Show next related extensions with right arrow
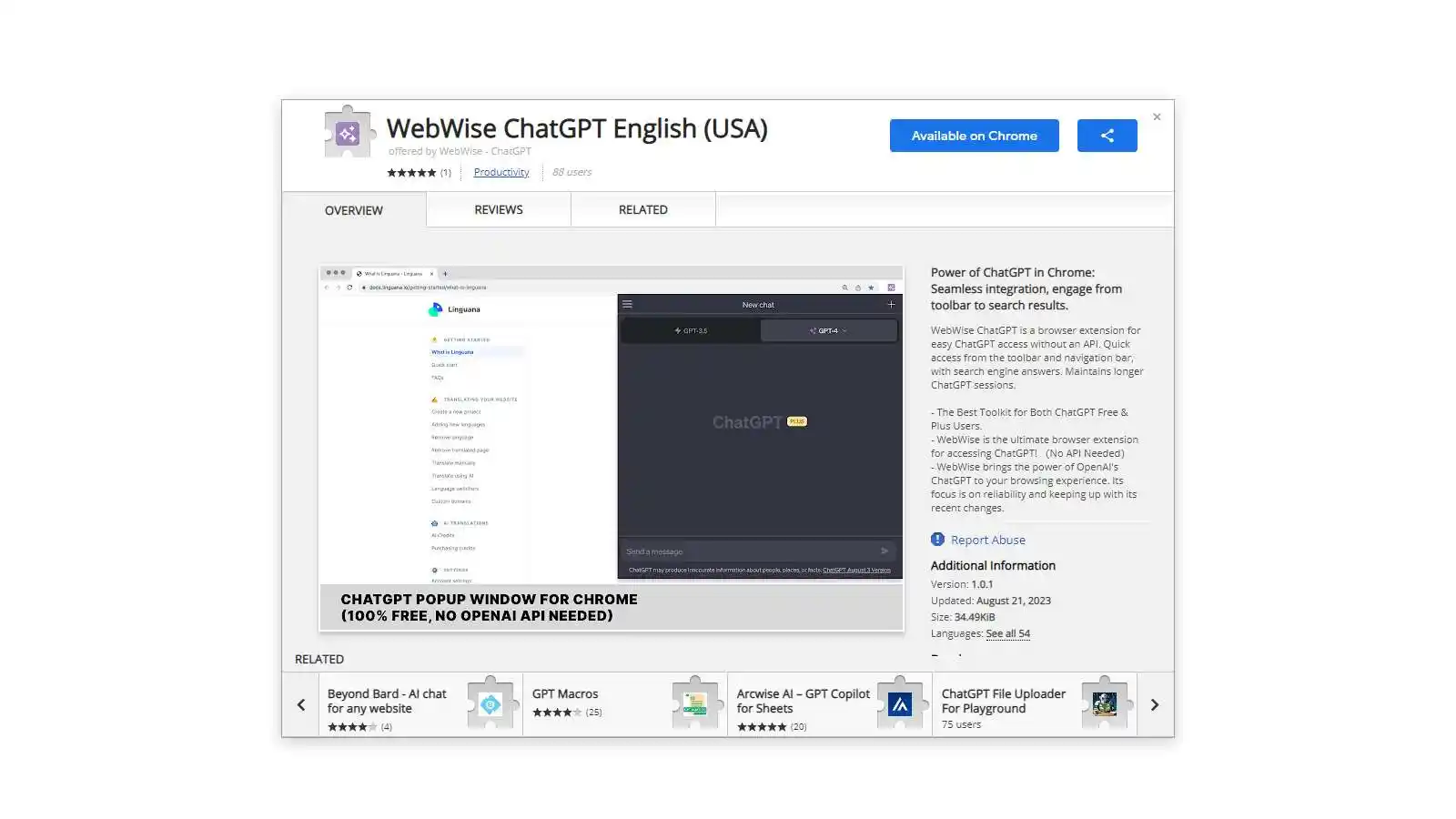Image resolution: width=1456 pixels, height=819 pixels. [1155, 704]
